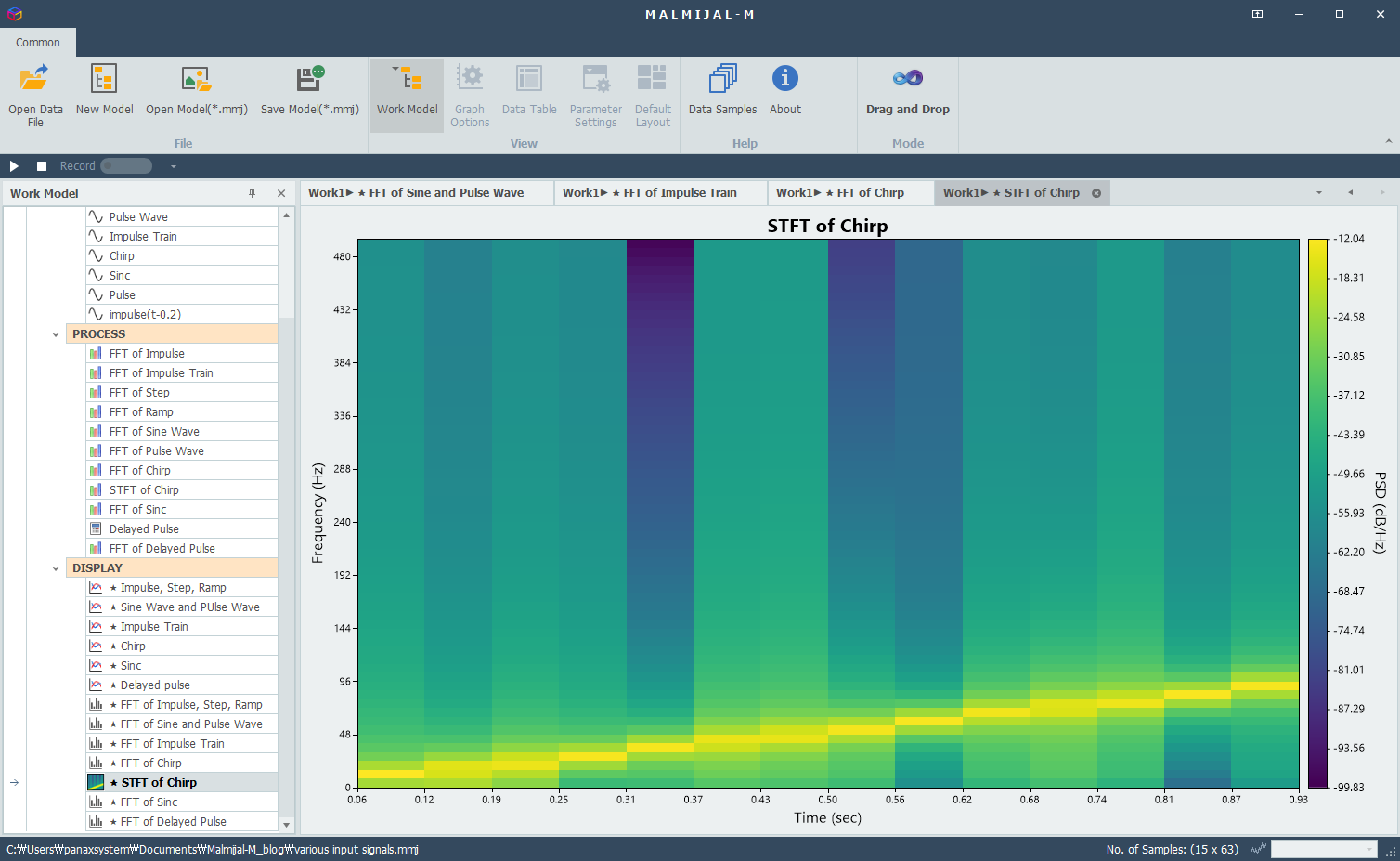Close the Work Model panel
Viewport: 1400px width, 861px height.
[x=281, y=193]
